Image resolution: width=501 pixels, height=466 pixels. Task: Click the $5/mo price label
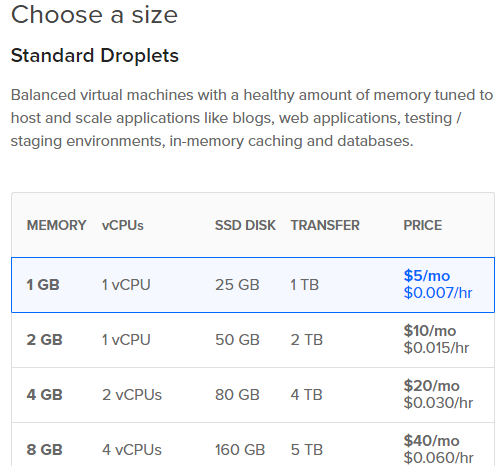click(x=427, y=276)
